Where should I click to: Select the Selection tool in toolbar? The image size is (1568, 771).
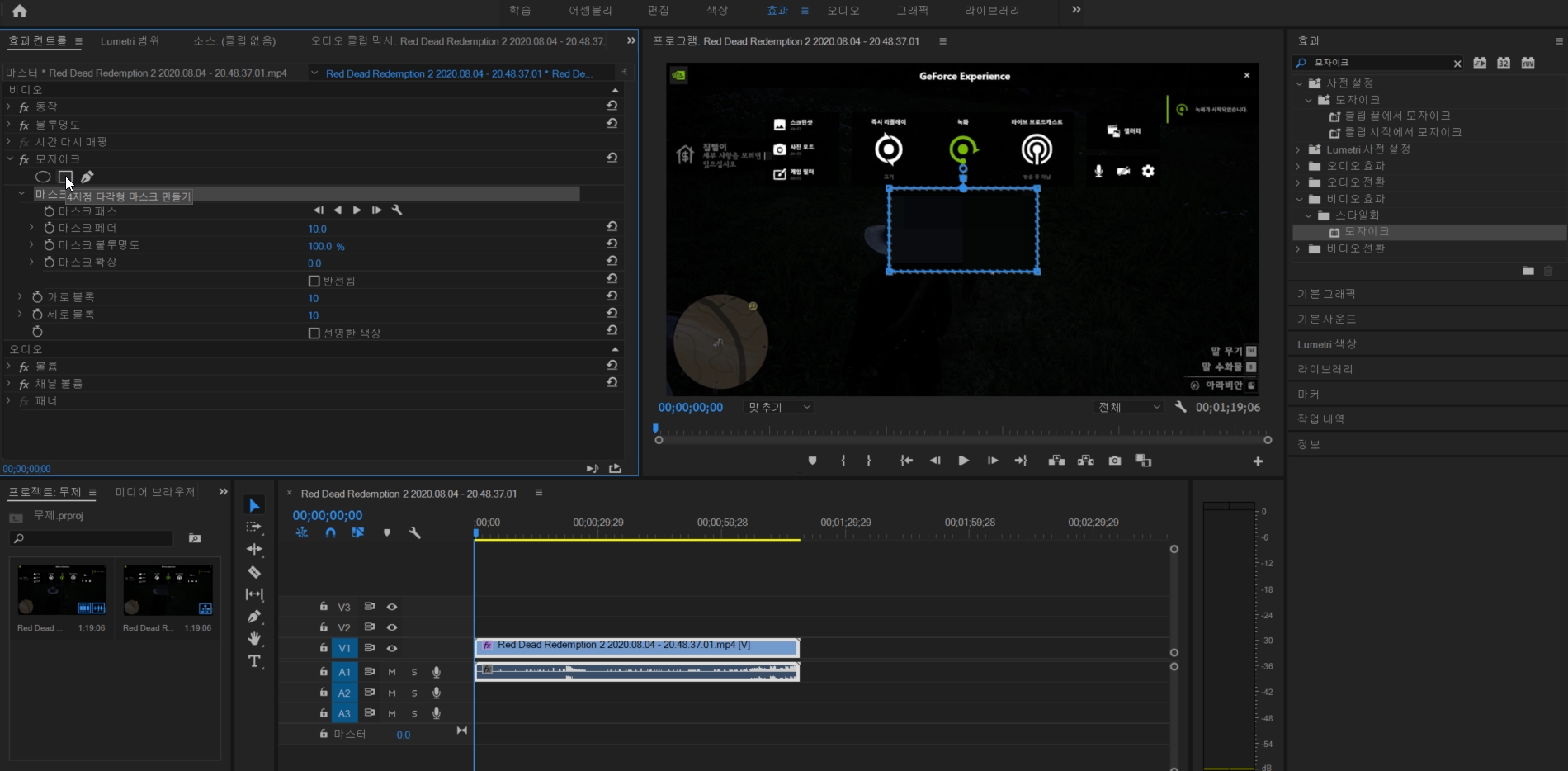[254, 505]
